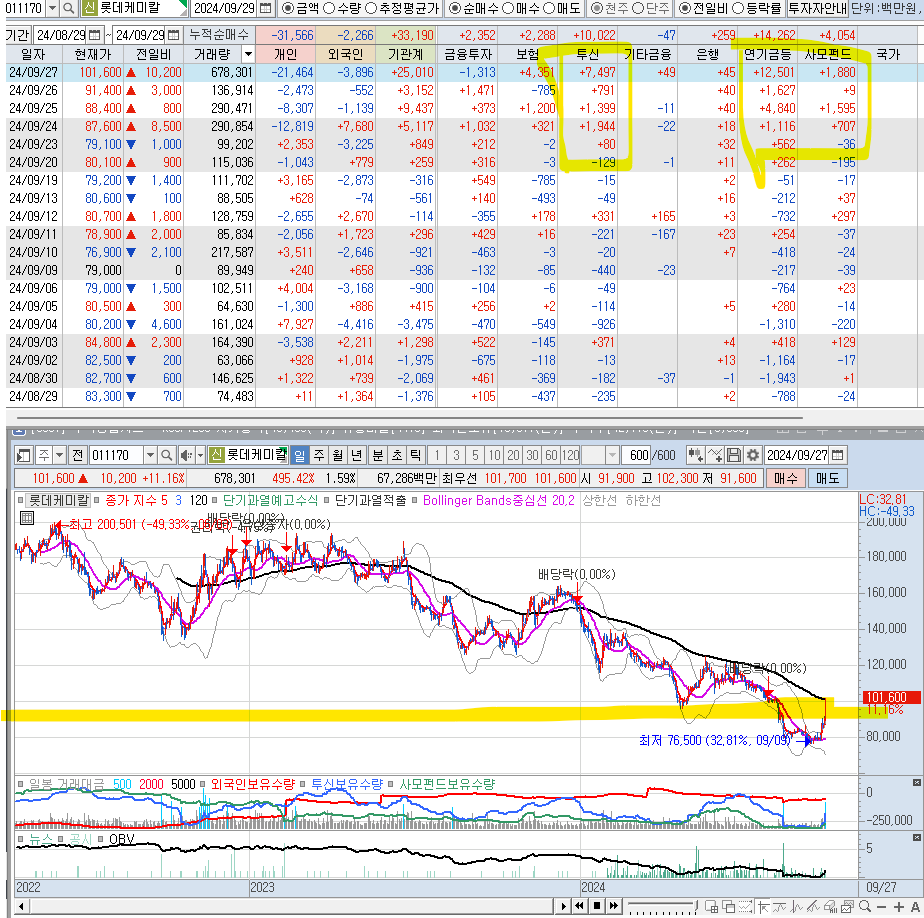Click the 전 button in chart toolbar
The image size is (924, 918).
[x=78, y=455]
